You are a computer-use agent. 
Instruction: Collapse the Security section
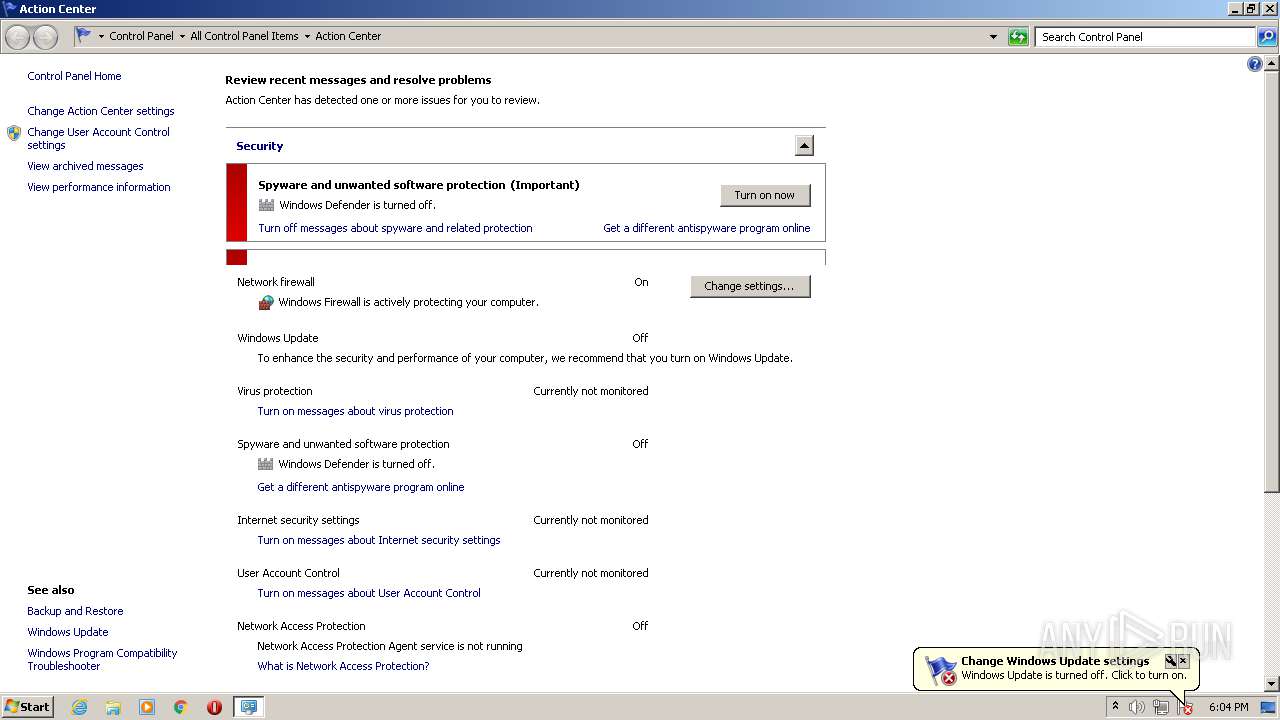click(x=804, y=146)
